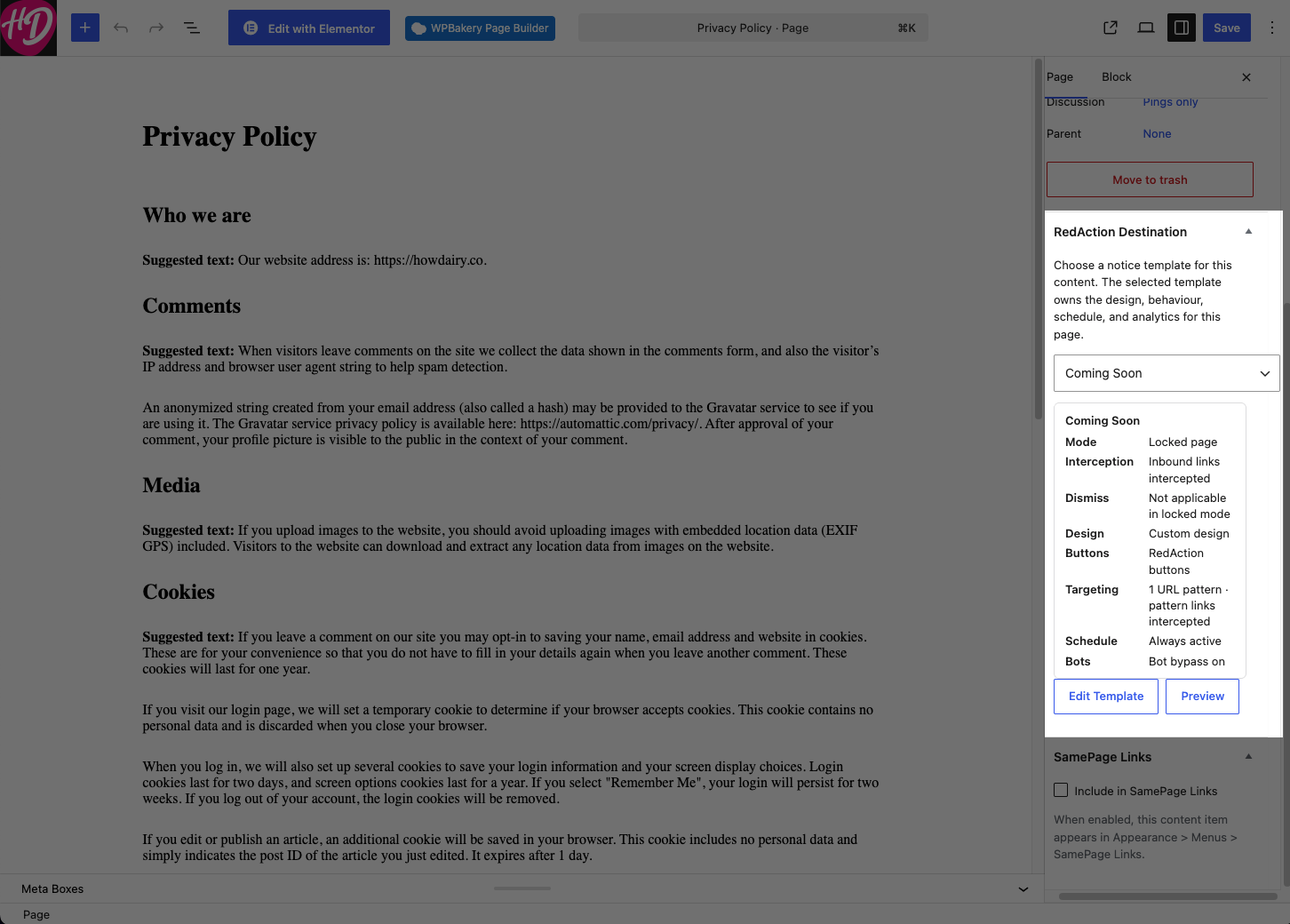Viewport: 1290px width, 924px height.
Task: Click the Page breadcrumb in footer
Action: 36,915
